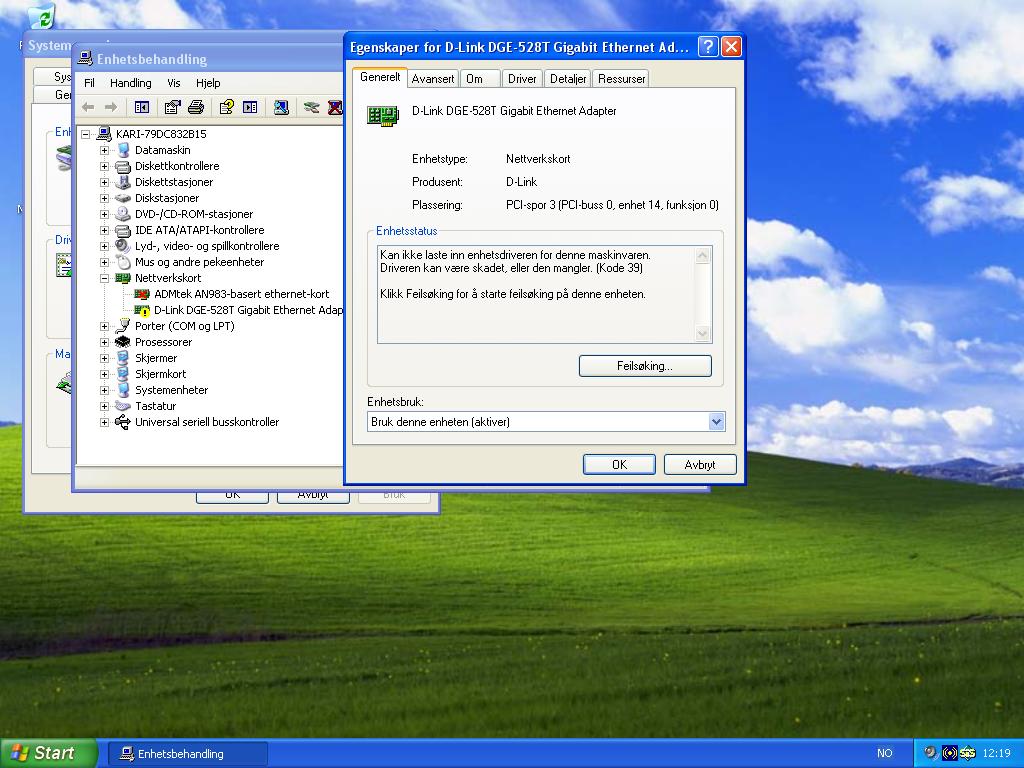The width and height of the screenshot is (1024, 768).
Task: Click the Diskettkontrollere category icon
Action: coord(123,166)
